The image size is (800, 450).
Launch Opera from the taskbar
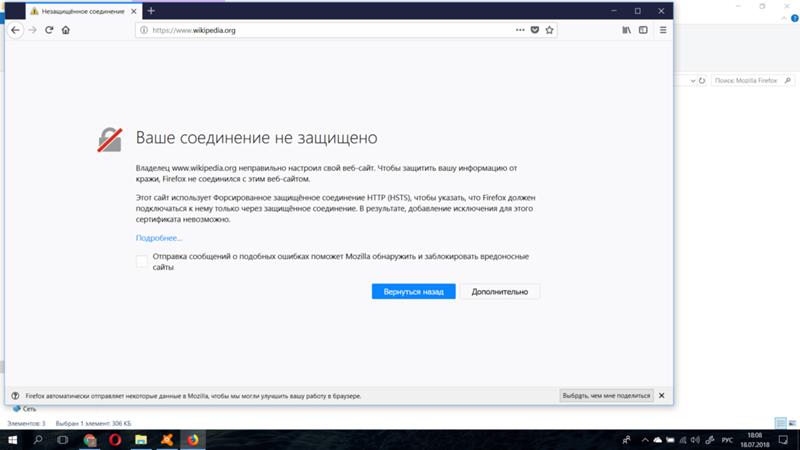115,440
